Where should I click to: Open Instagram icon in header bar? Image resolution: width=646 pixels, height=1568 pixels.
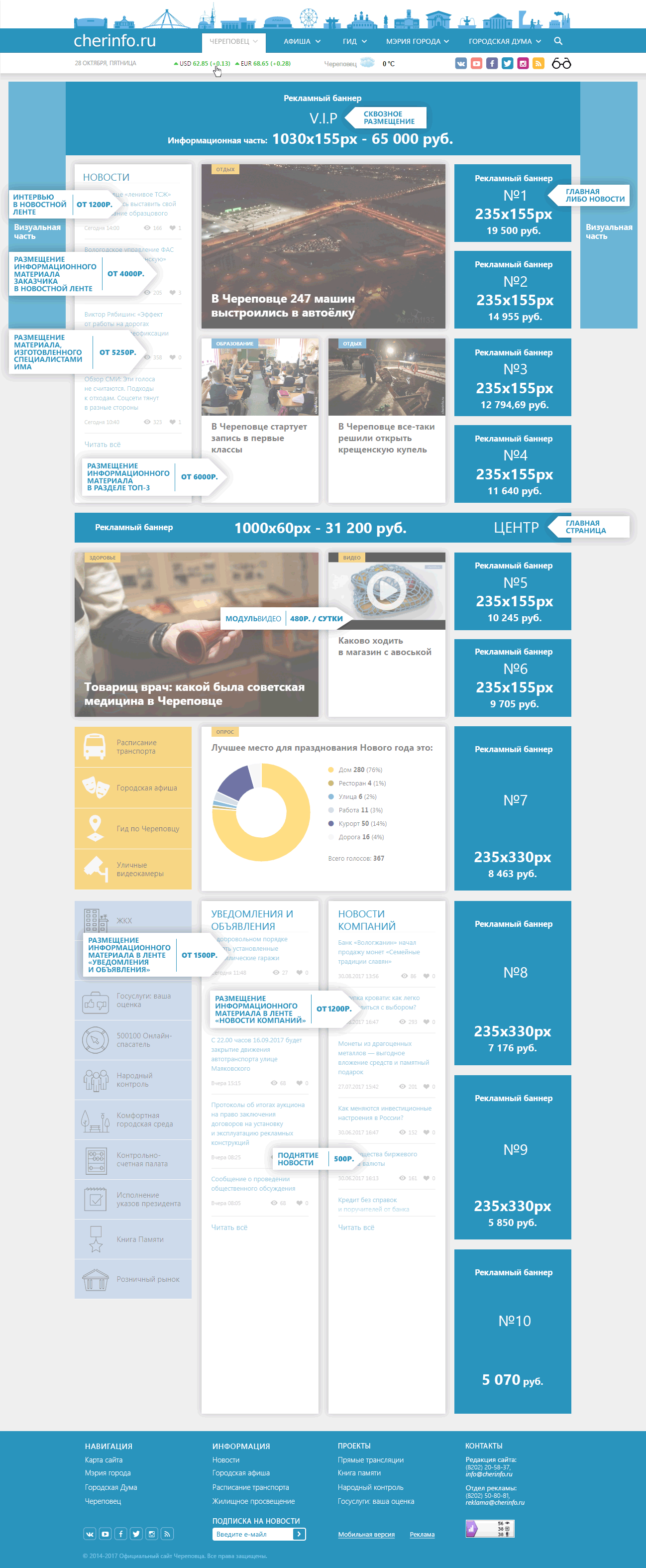coord(523,63)
